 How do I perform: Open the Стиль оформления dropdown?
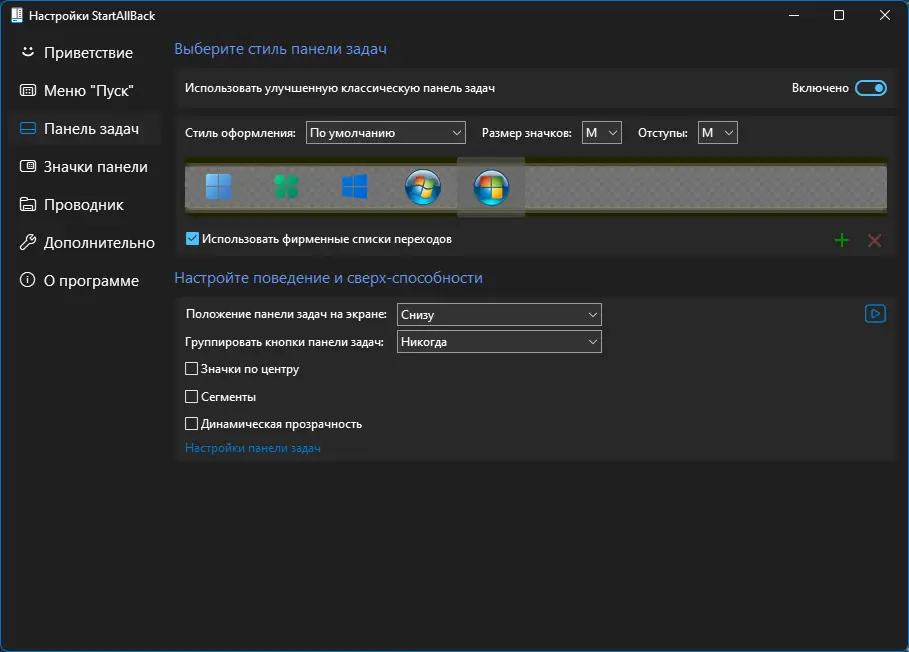[386, 133]
